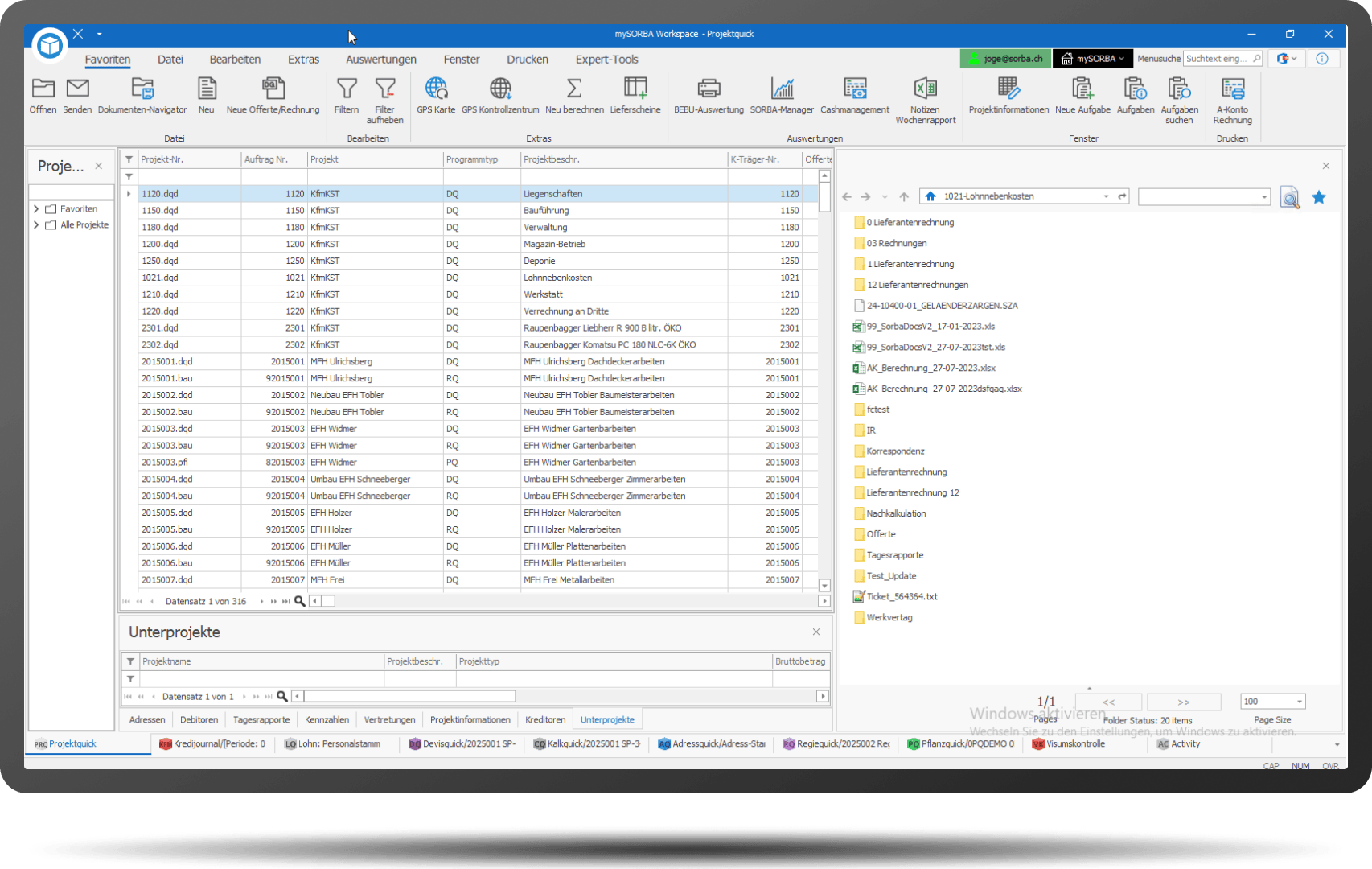Print the A-Konto Rechnung
1372x869 pixels.
pyautogui.click(x=1233, y=89)
